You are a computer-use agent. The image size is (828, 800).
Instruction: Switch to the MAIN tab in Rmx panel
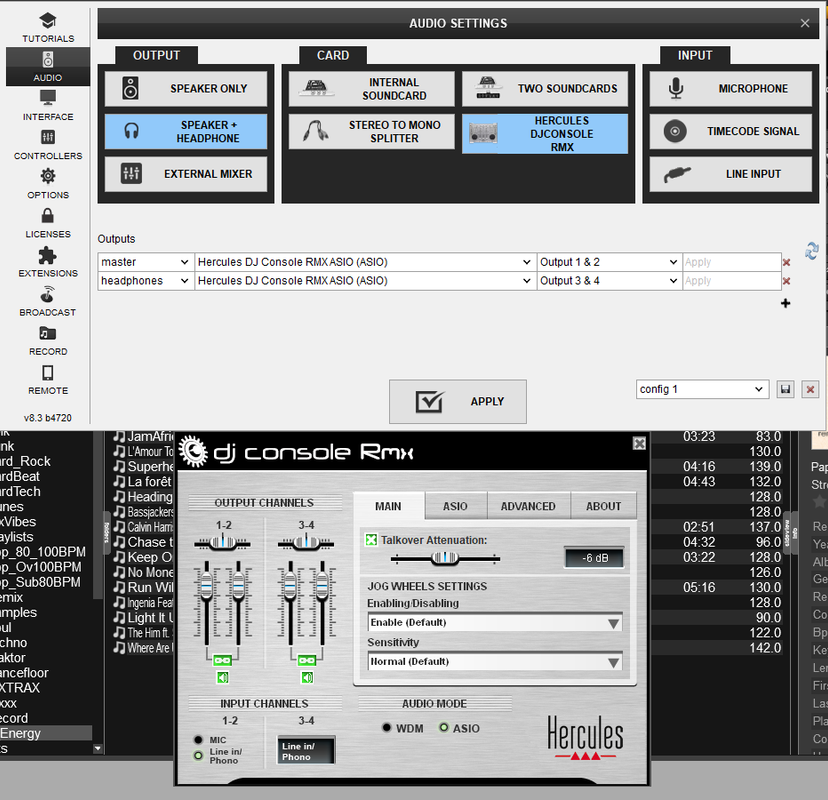(388, 506)
